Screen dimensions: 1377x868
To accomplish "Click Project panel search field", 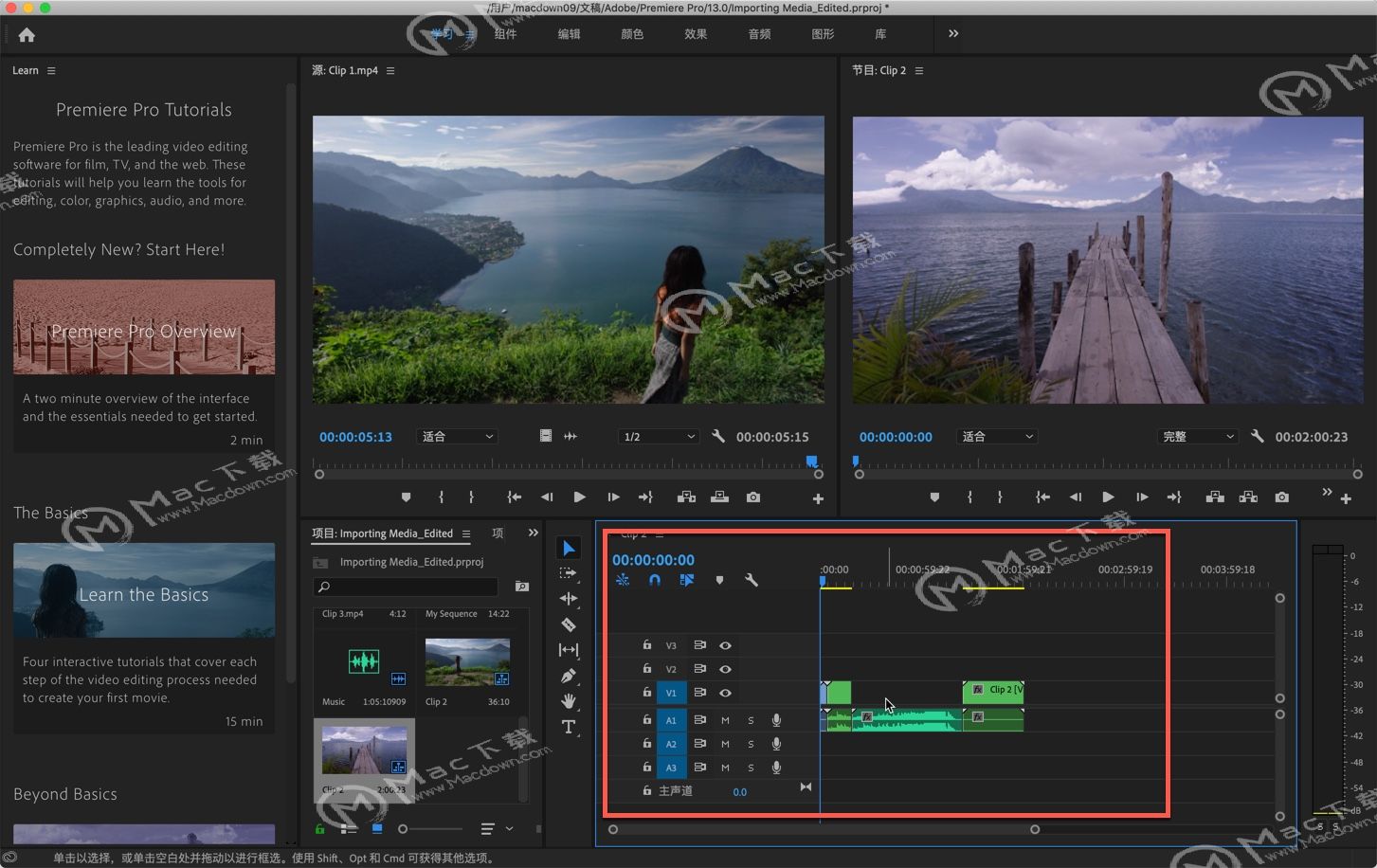I will pyautogui.click(x=406, y=588).
